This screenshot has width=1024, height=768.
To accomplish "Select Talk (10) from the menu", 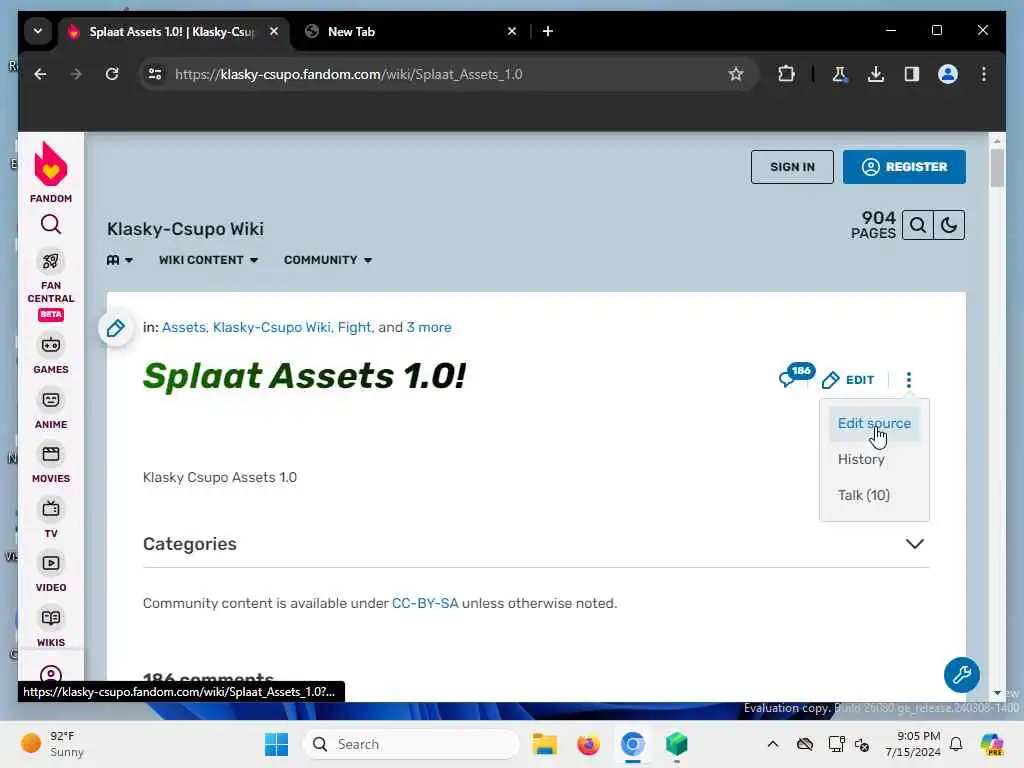I will tap(863, 495).
